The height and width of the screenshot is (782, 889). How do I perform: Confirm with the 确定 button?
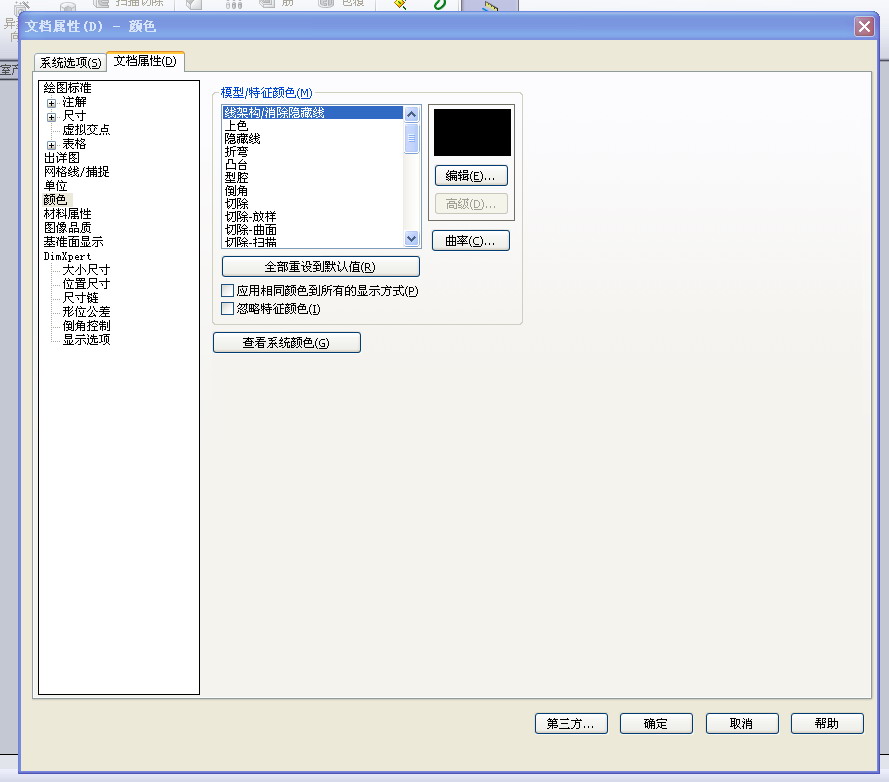(x=657, y=724)
